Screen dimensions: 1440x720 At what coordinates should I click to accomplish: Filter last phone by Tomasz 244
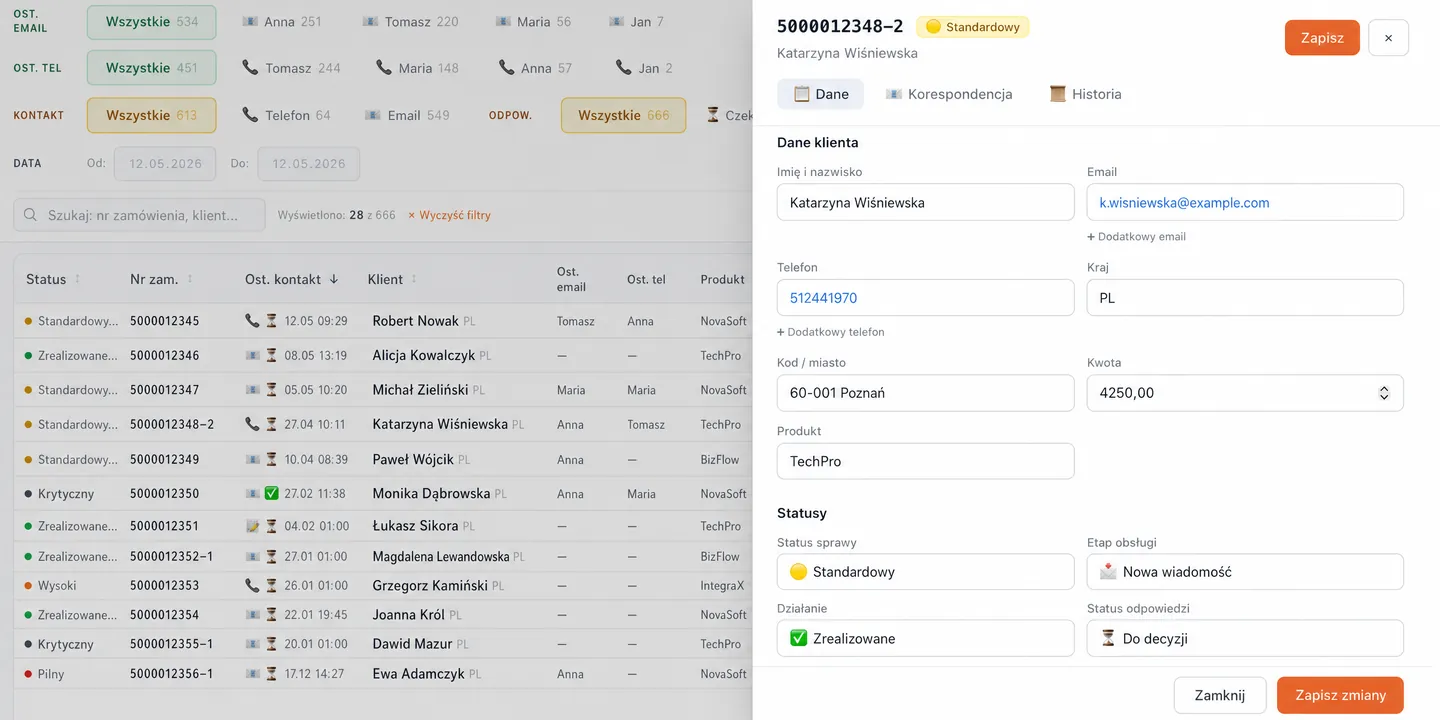[291, 68]
